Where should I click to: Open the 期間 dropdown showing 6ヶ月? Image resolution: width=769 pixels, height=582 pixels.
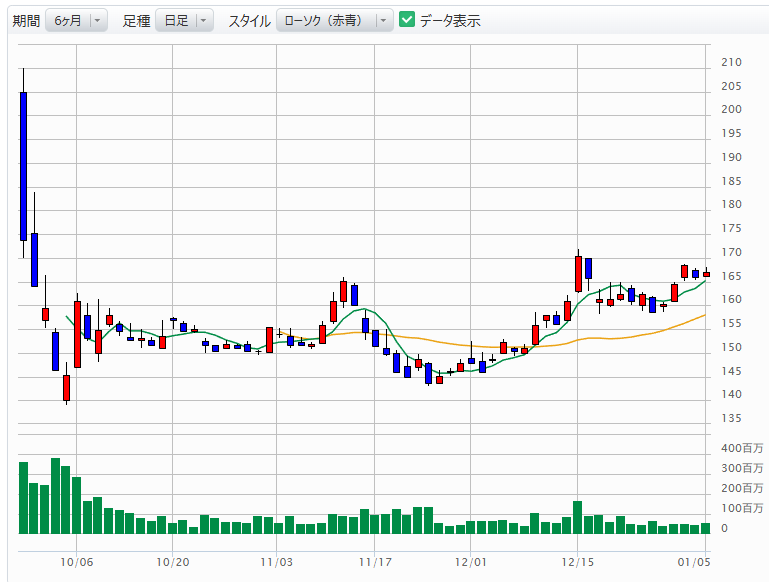[x=76, y=21]
